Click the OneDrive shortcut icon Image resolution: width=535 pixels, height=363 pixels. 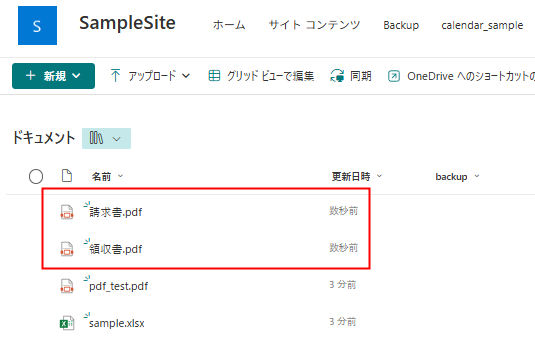(394, 76)
